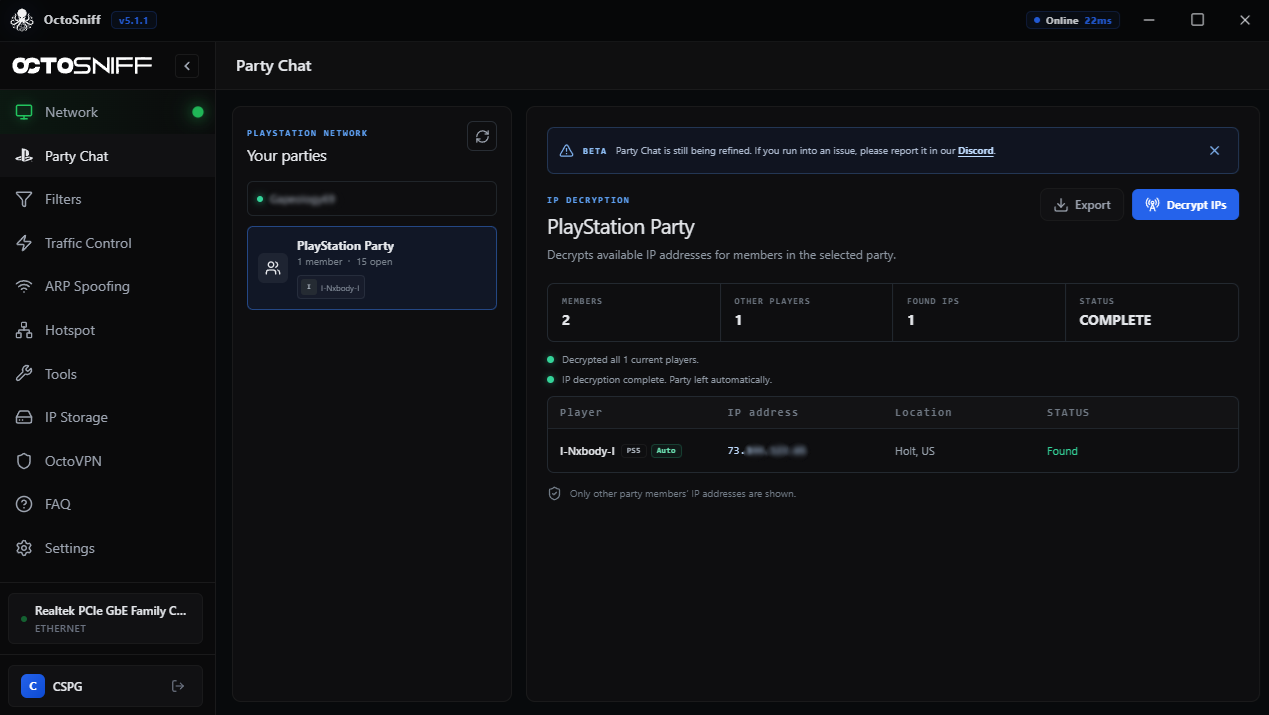Open OctoVPN page

(107, 461)
